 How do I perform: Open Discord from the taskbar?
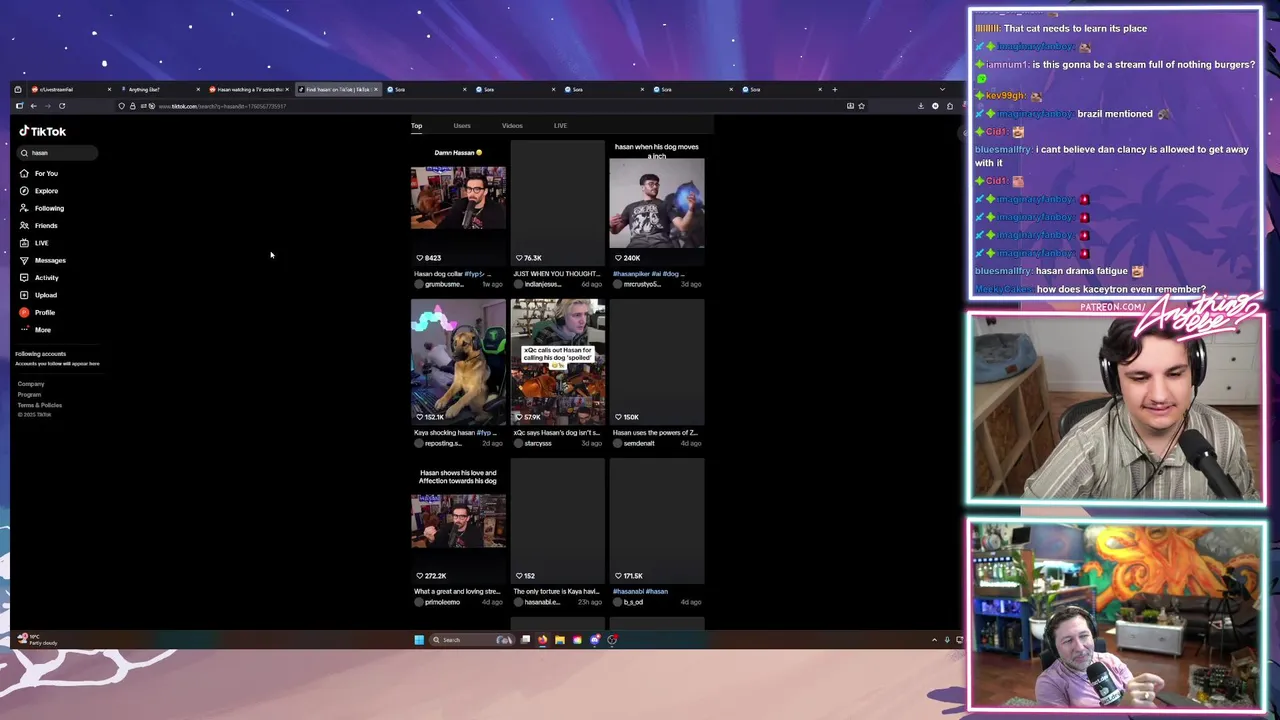595,640
